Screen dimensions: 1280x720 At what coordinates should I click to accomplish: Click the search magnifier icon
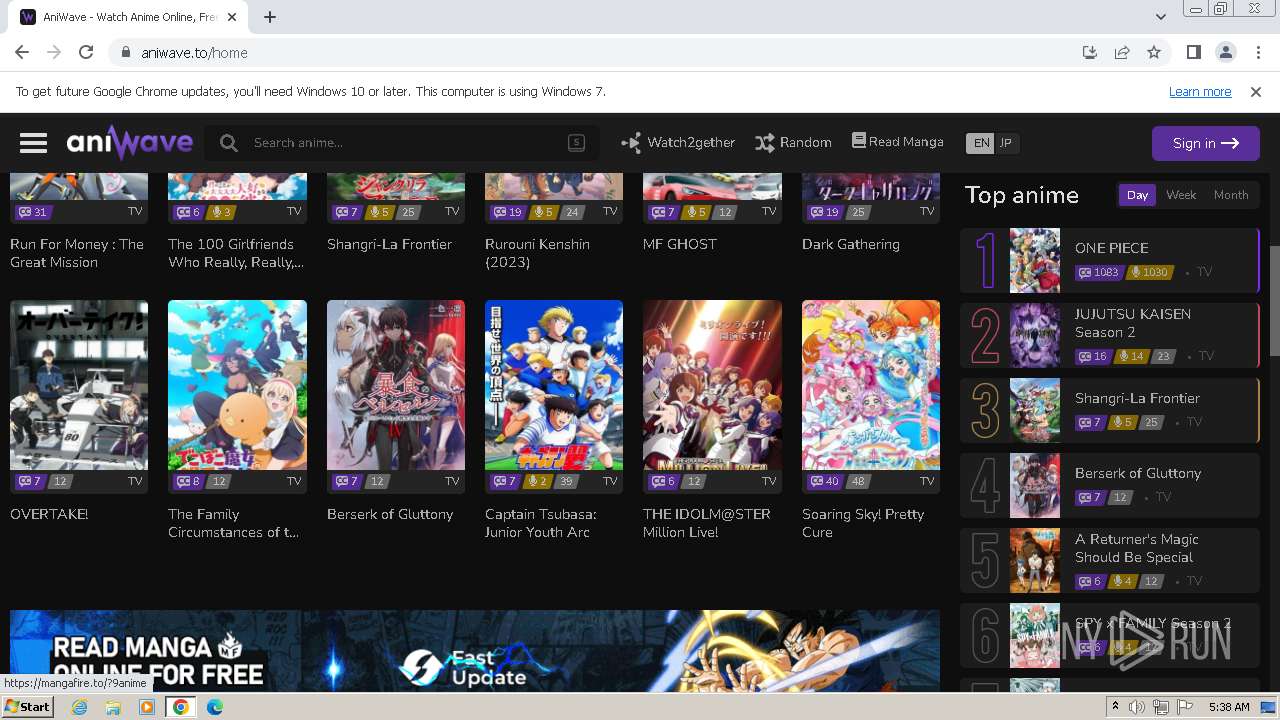(229, 143)
